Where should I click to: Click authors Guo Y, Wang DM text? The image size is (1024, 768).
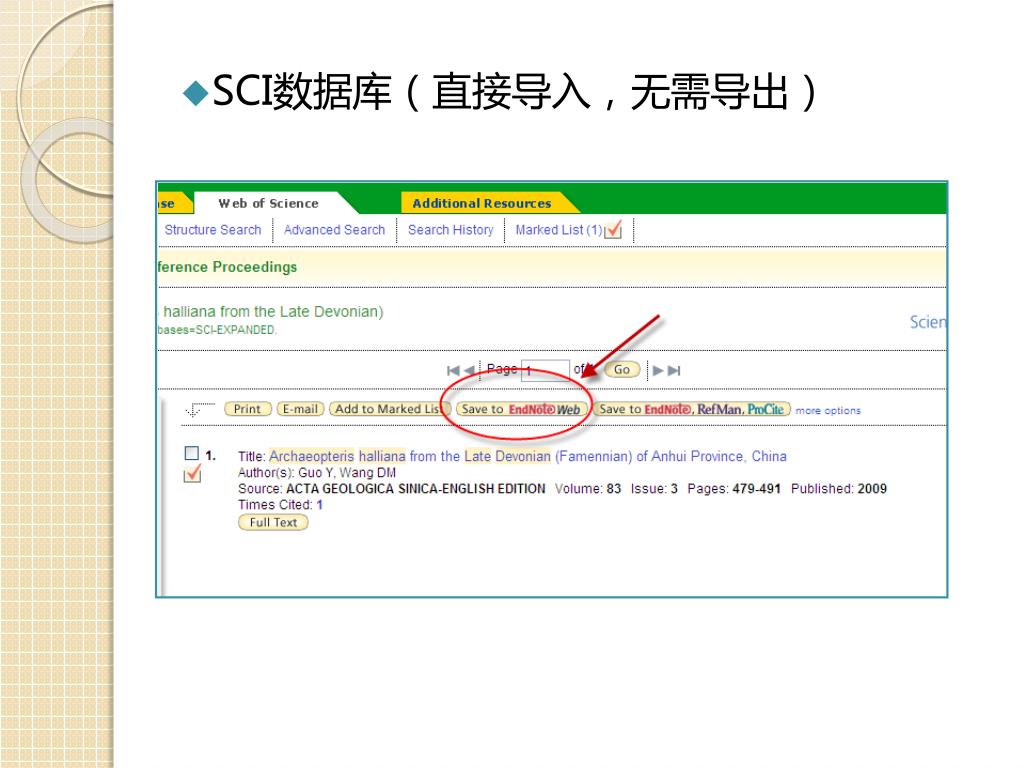pos(347,472)
